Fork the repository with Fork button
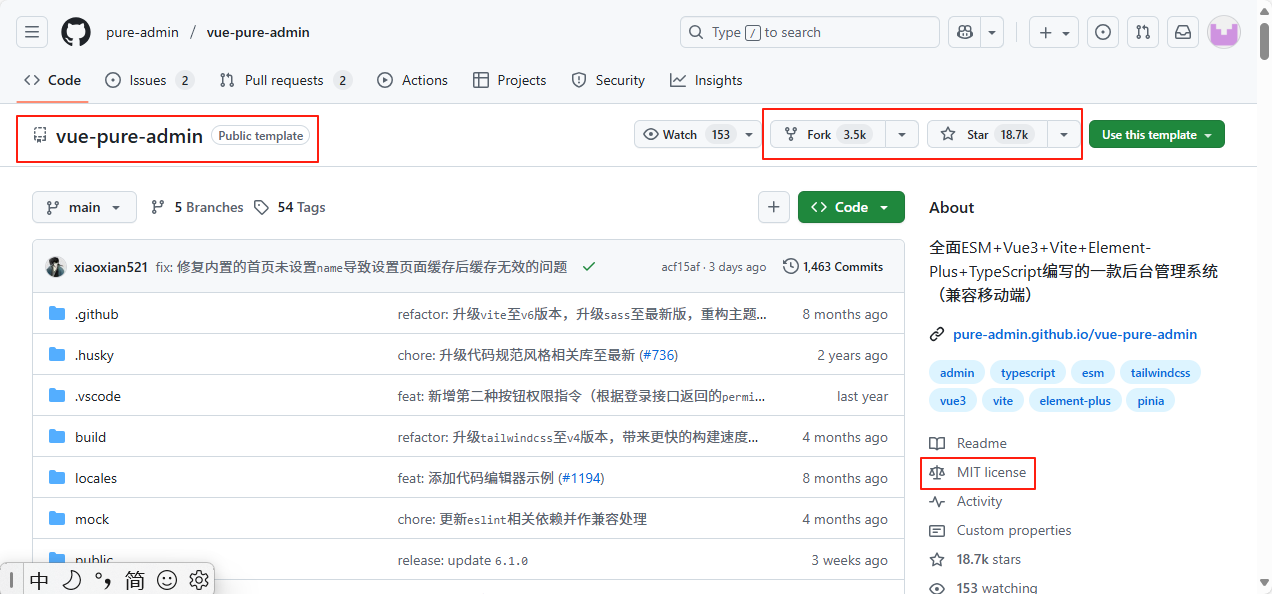The image size is (1272, 594). [828, 134]
